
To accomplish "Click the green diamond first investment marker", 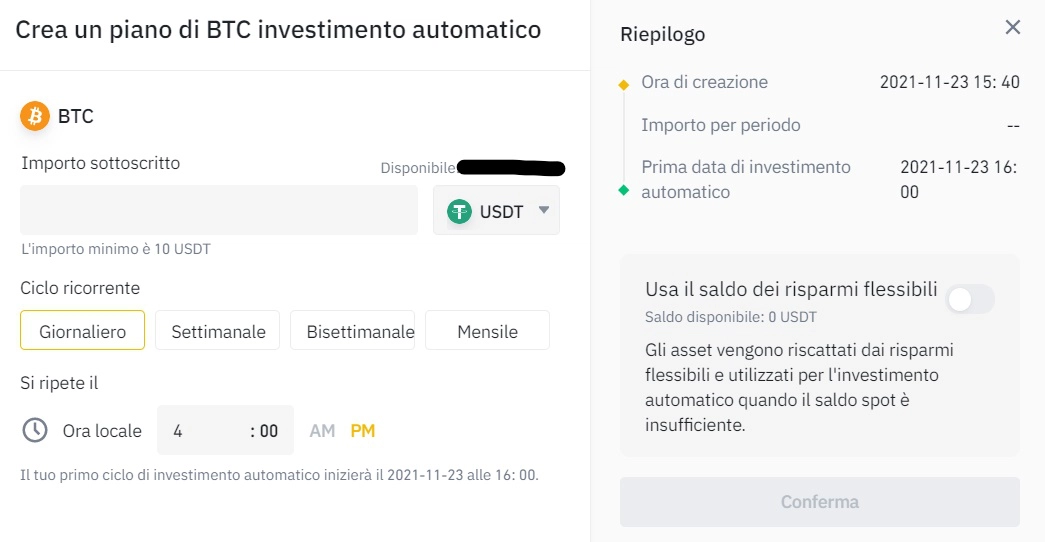I will pos(624,190).
